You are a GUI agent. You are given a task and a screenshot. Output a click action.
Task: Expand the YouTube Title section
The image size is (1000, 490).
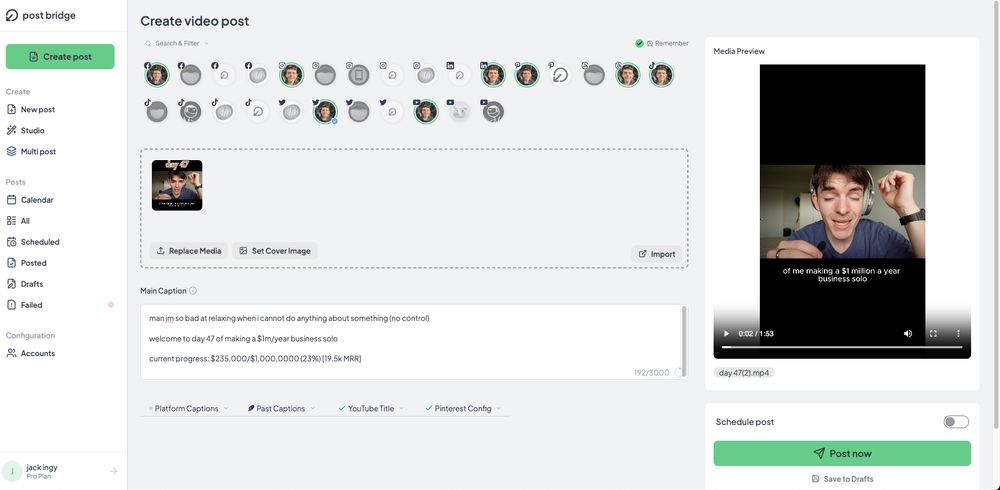(371, 408)
